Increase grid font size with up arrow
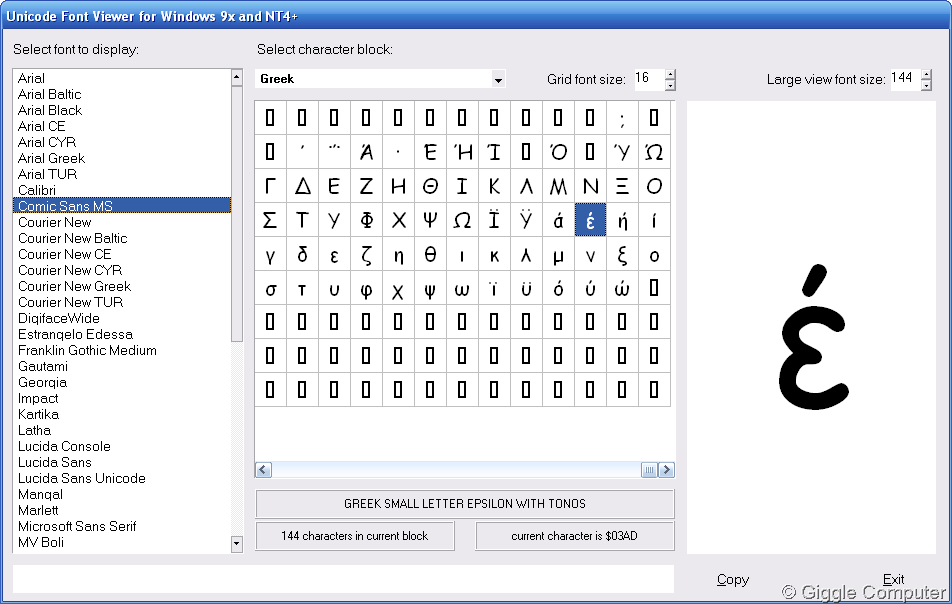Screen dimensions: 952x604 pyautogui.click(x=670, y=75)
